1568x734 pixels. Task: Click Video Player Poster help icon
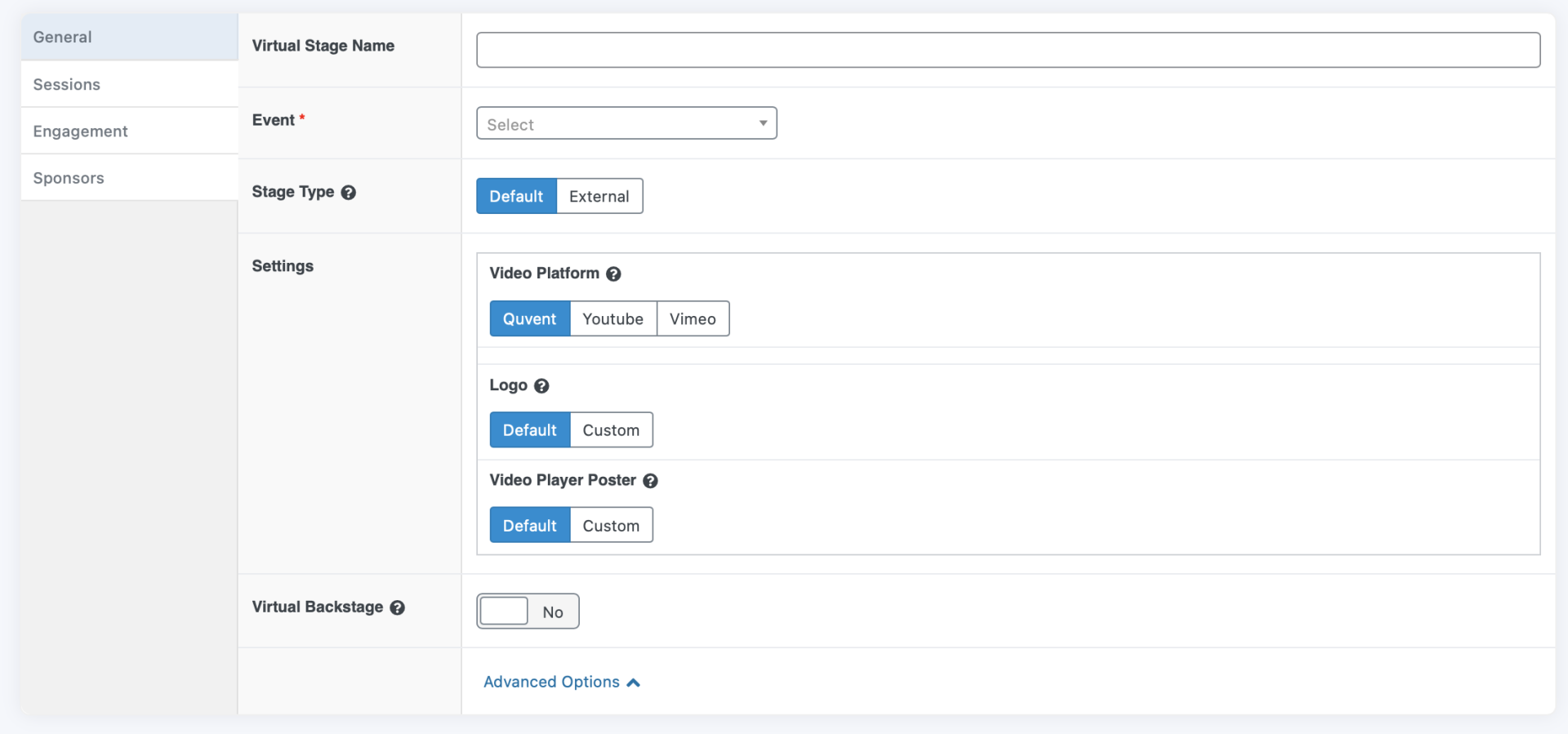click(x=650, y=481)
